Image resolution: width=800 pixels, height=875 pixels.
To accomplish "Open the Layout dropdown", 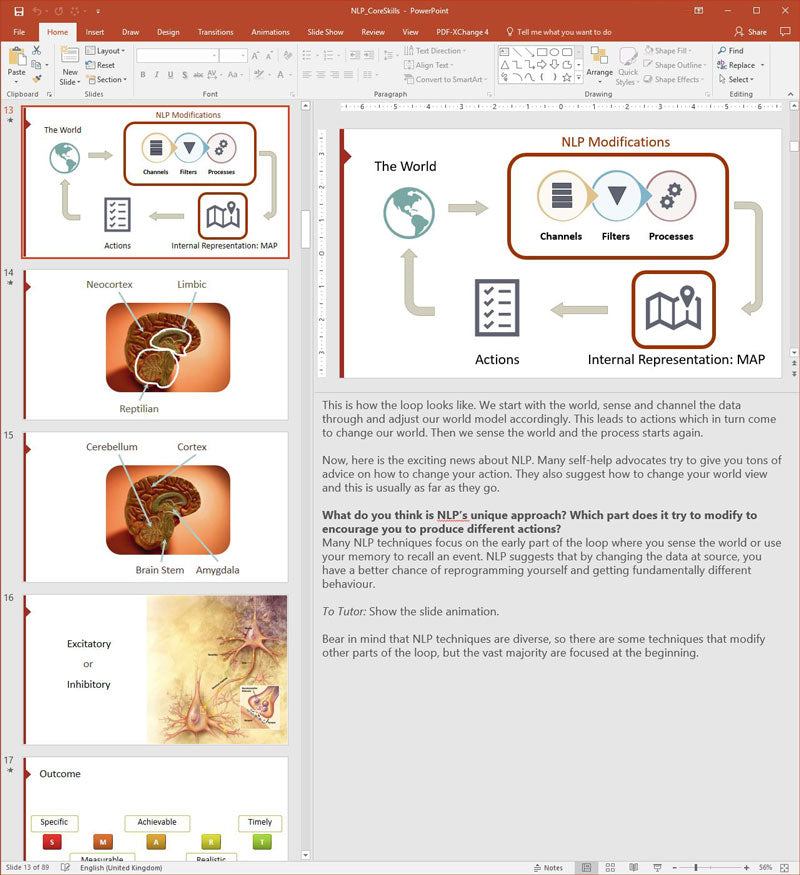I will pos(105,50).
